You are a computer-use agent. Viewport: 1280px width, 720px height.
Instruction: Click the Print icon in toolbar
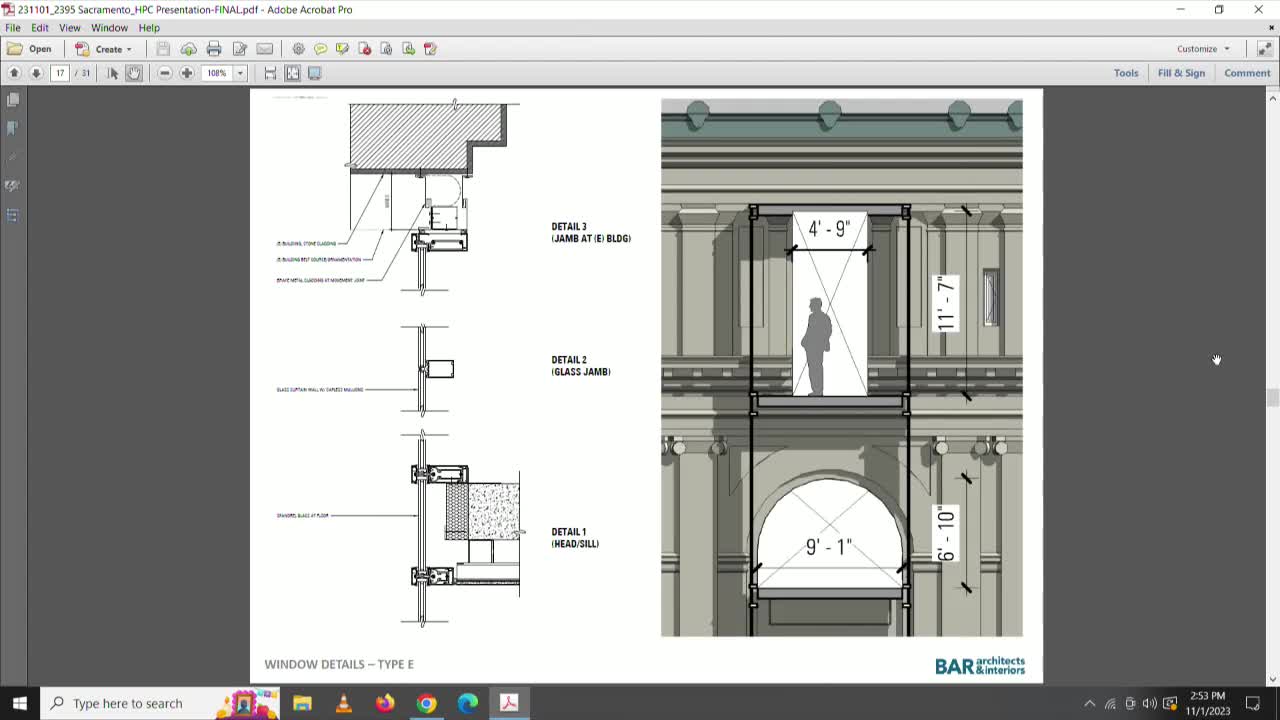coord(213,49)
